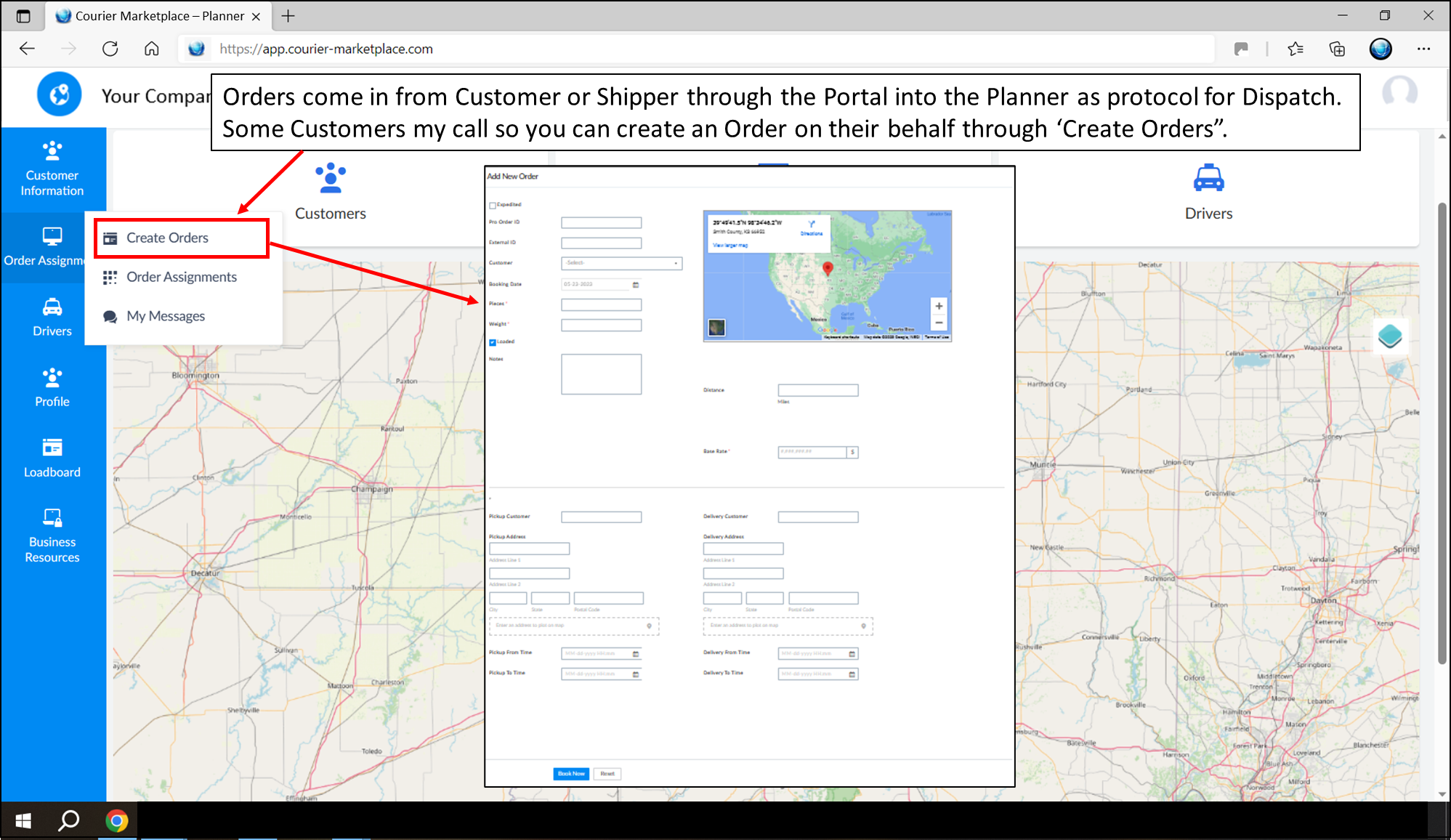Open the Customer select dropdown
This screenshot has height=840, width=1451.
[622, 263]
